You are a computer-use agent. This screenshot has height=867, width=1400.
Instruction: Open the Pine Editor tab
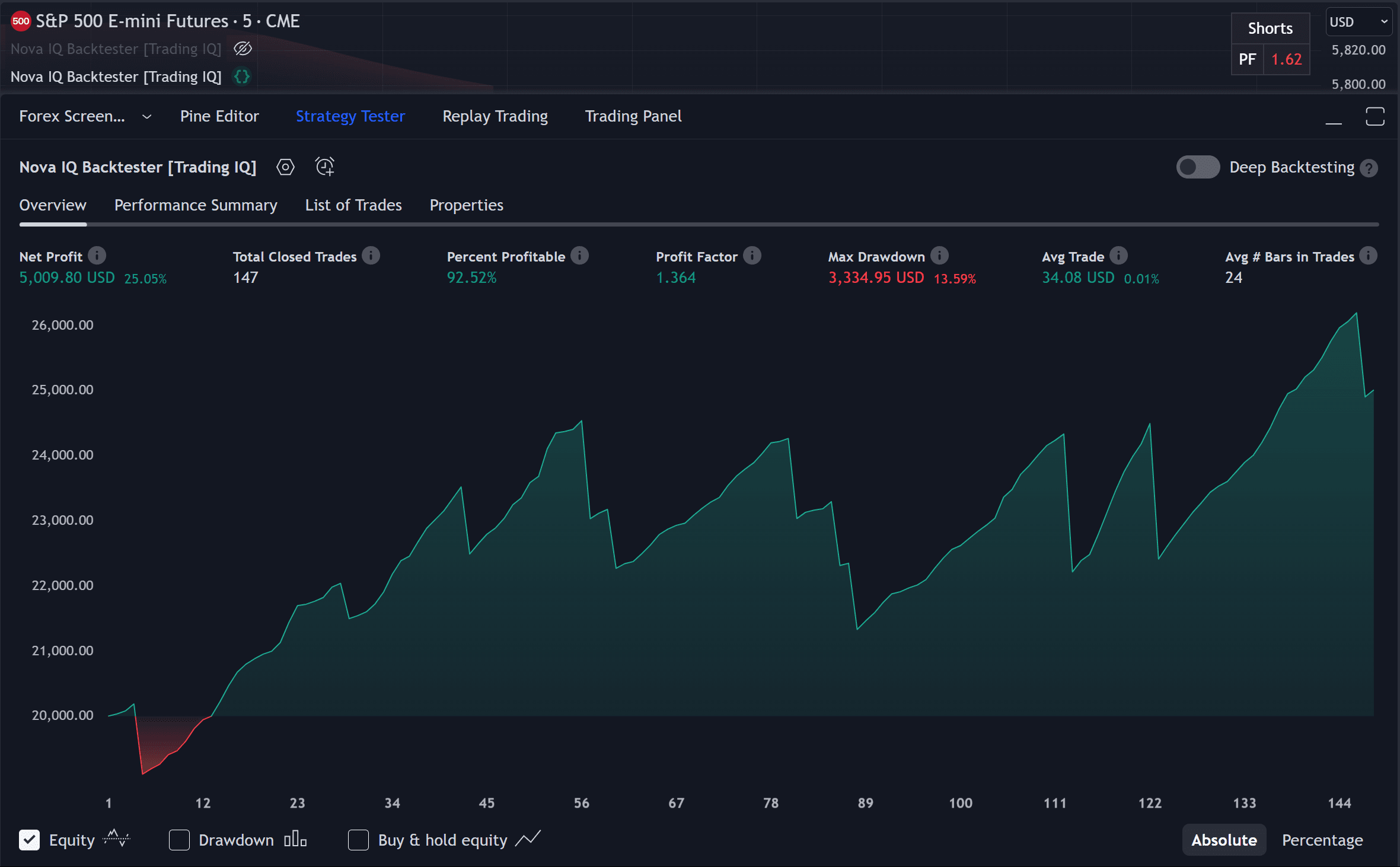[219, 116]
